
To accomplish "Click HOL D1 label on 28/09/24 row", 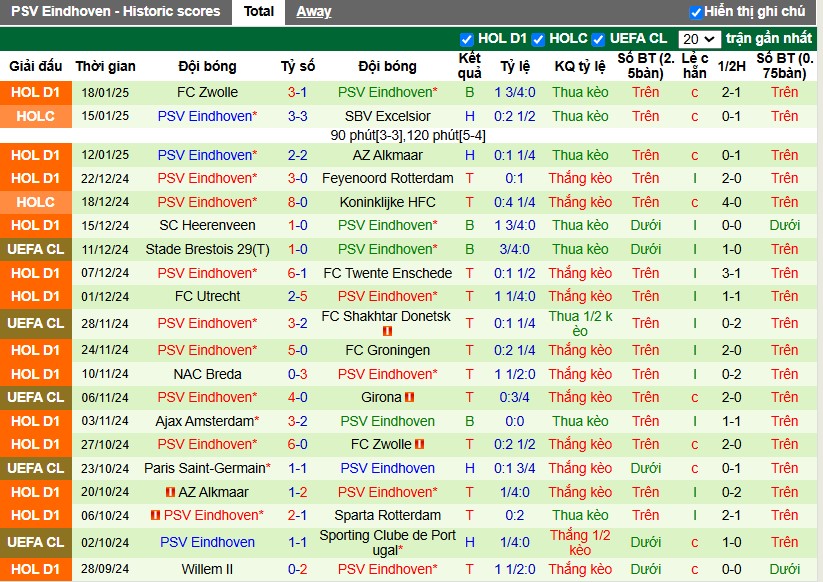I will click(36, 569).
